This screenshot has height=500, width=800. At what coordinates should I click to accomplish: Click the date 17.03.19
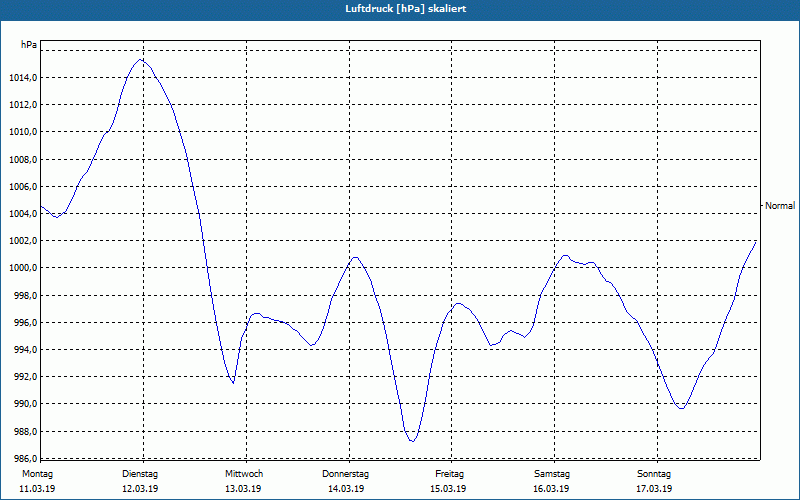tap(654, 489)
